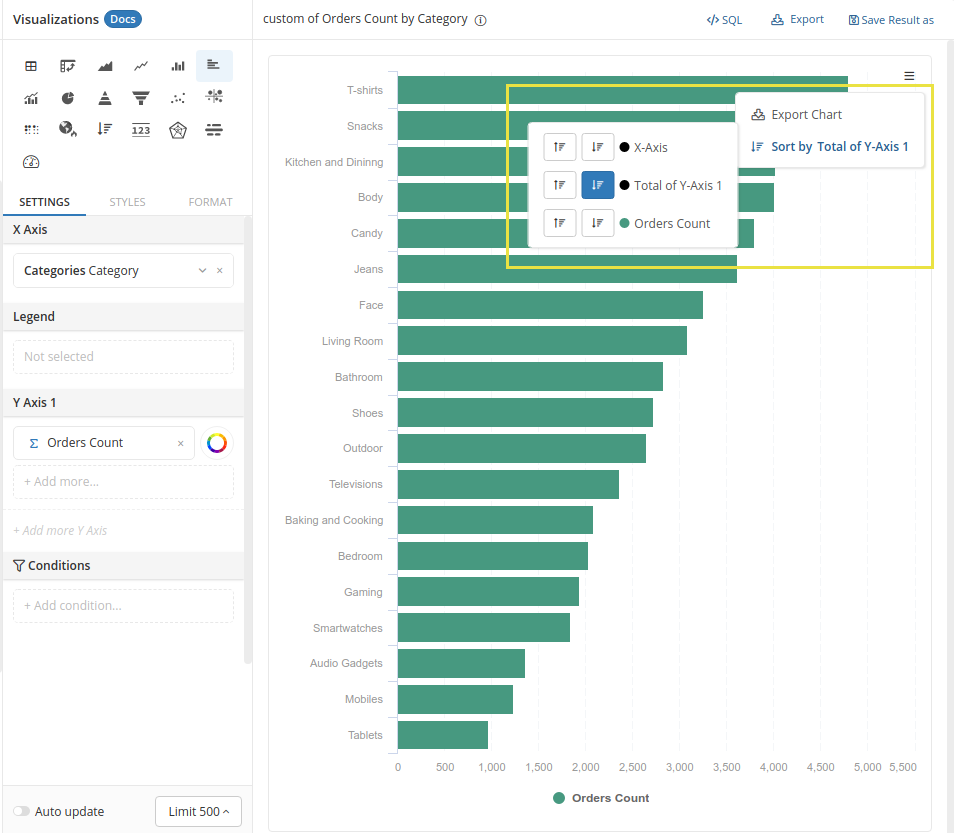Sort Orders Count descending
This screenshot has width=954, height=833.
pyautogui.click(x=598, y=223)
